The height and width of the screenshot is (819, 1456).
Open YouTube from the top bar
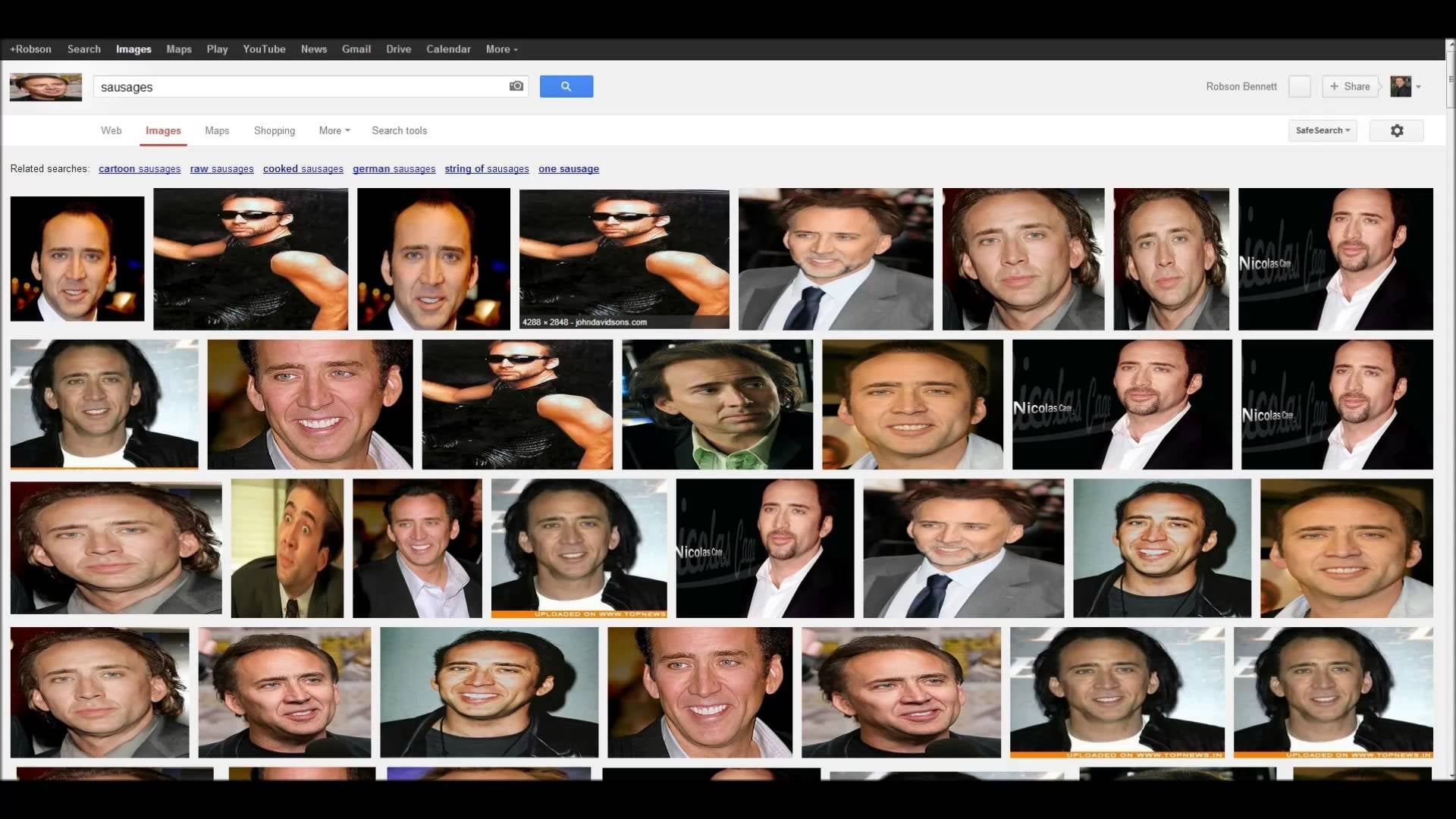(x=264, y=49)
